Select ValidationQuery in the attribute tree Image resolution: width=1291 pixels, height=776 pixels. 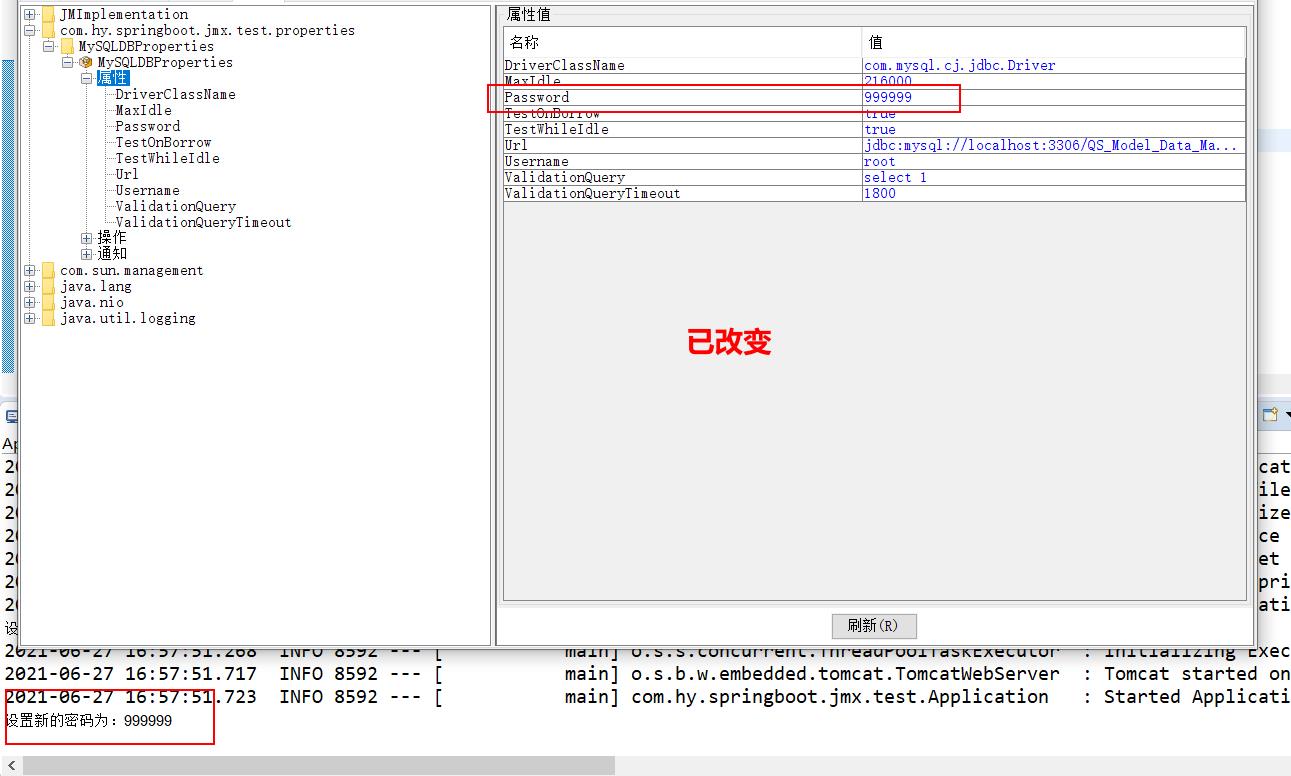176,207
